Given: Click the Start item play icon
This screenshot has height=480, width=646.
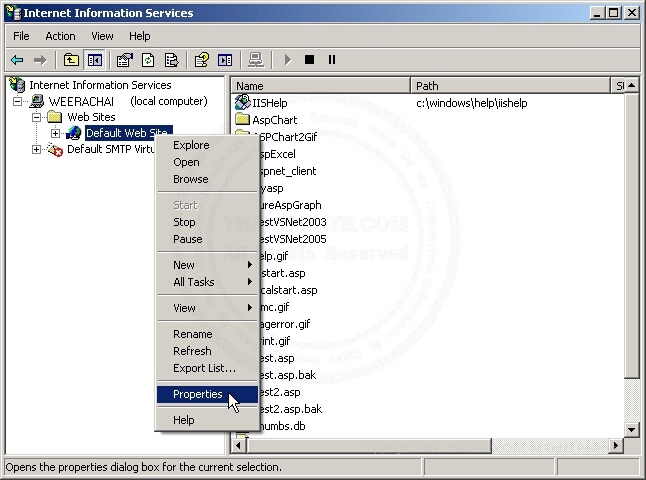Looking at the screenshot, I should [288, 61].
